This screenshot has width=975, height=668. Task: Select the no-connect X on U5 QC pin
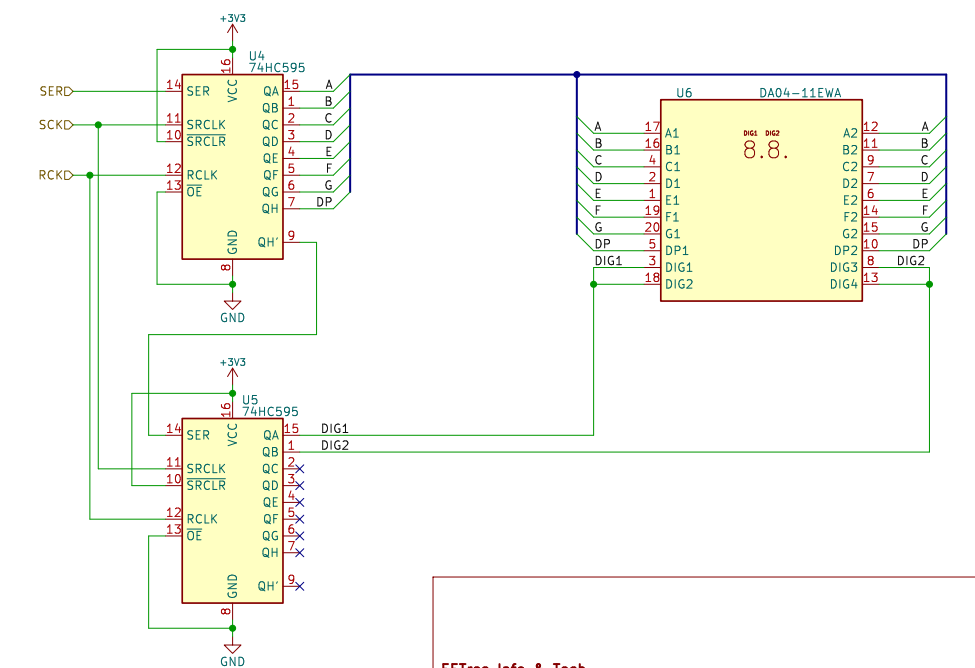coord(299,469)
